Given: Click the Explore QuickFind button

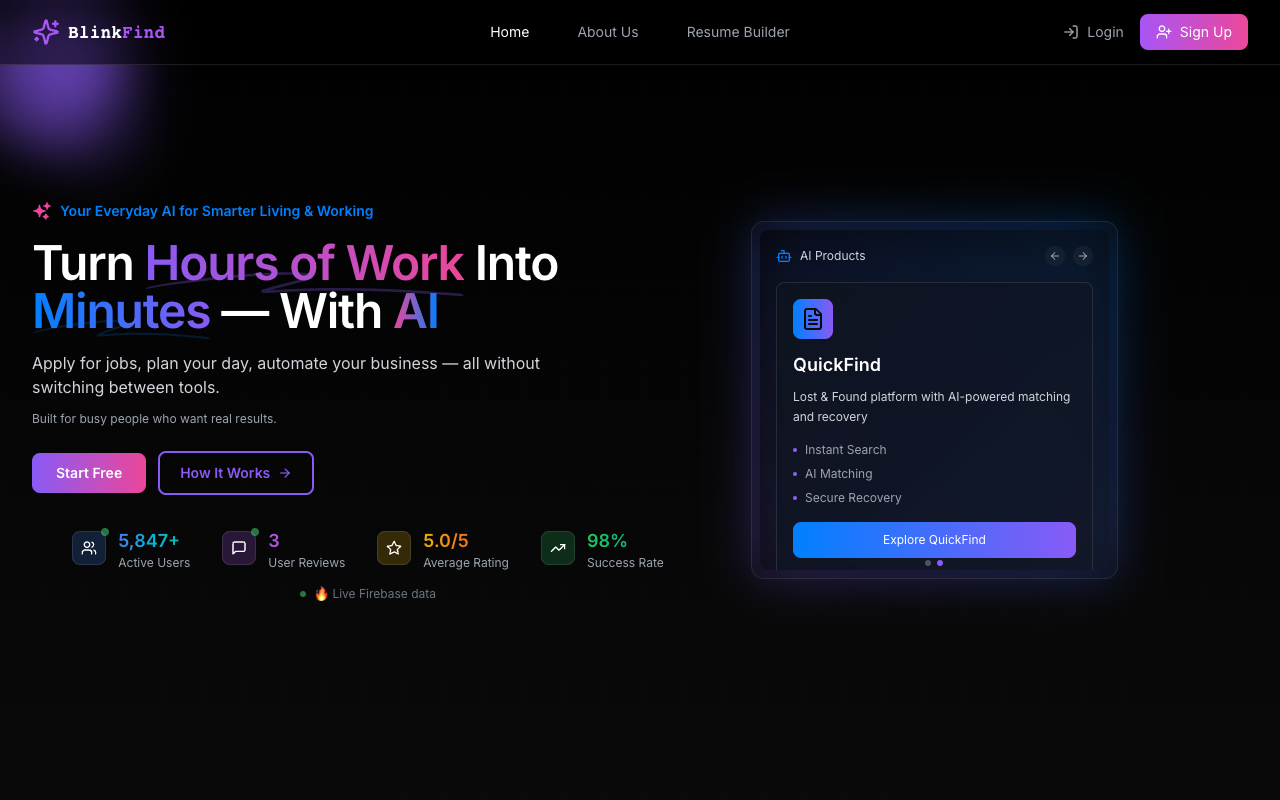Looking at the screenshot, I should pyautogui.click(x=934, y=539).
